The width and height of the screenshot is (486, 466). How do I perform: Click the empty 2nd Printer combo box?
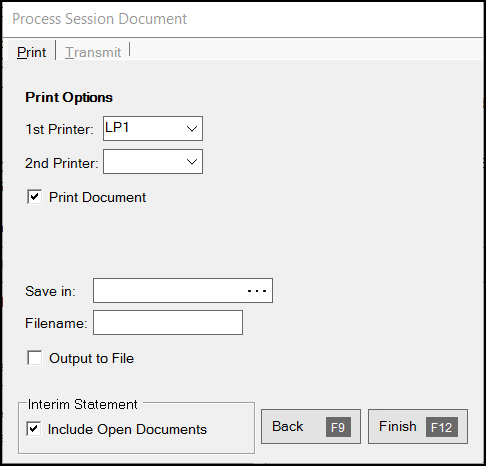point(153,162)
